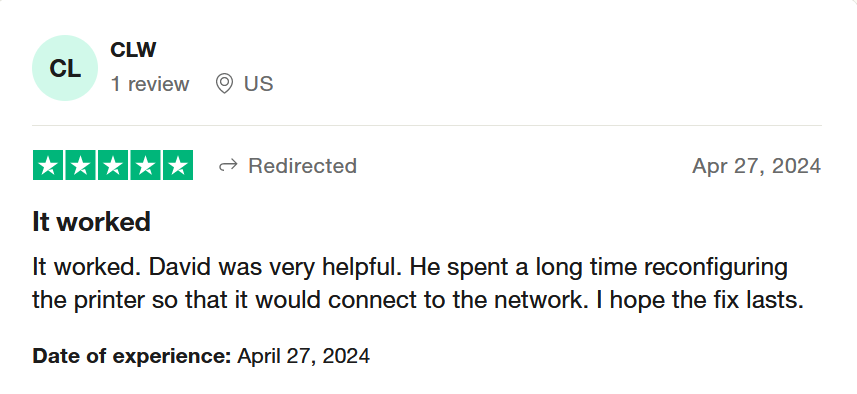857x394 pixels.
Task: Click the CL avatar circle
Action: (65, 68)
